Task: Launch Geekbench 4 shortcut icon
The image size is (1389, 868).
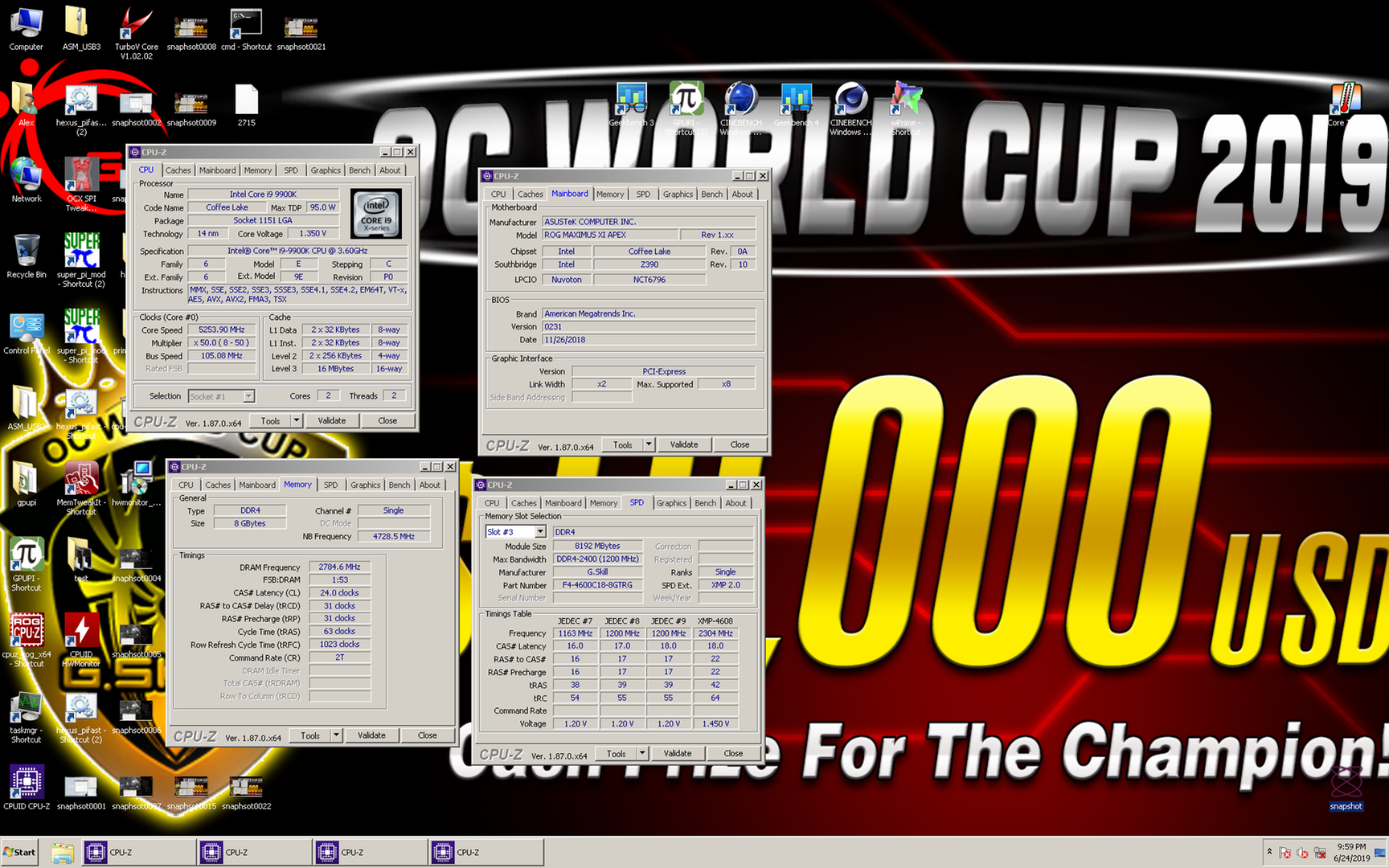Action: 796,105
